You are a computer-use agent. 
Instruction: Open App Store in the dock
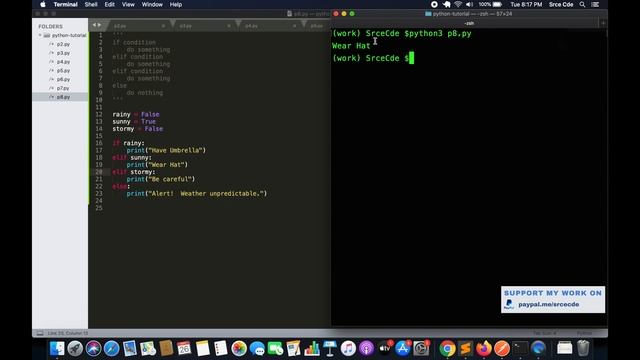(x=402, y=348)
